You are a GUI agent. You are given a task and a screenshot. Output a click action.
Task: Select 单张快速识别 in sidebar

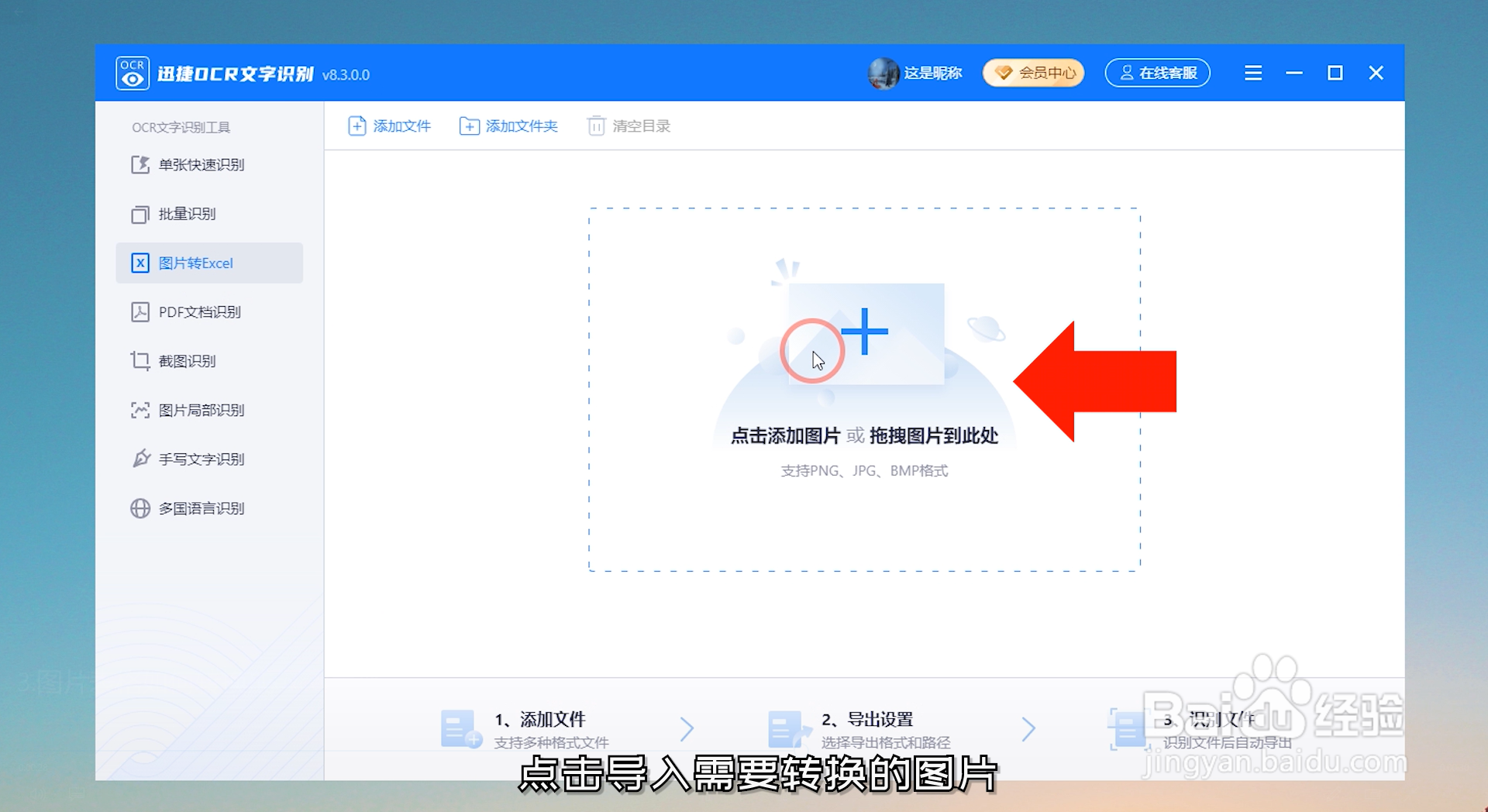[x=209, y=164]
